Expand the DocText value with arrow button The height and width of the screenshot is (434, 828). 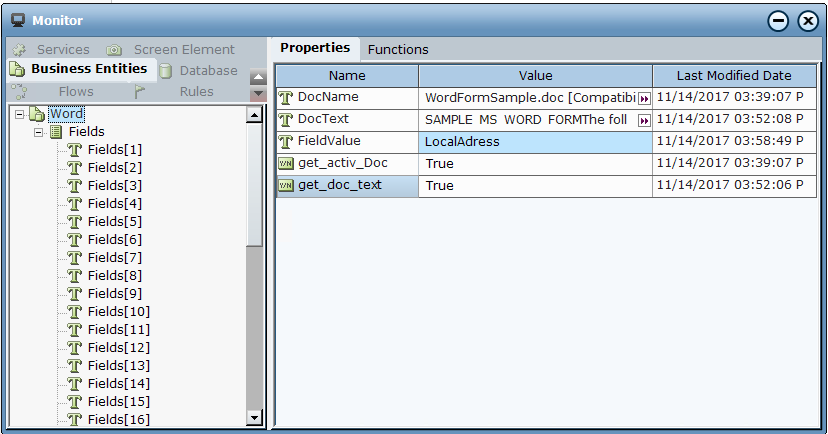(644, 121)
